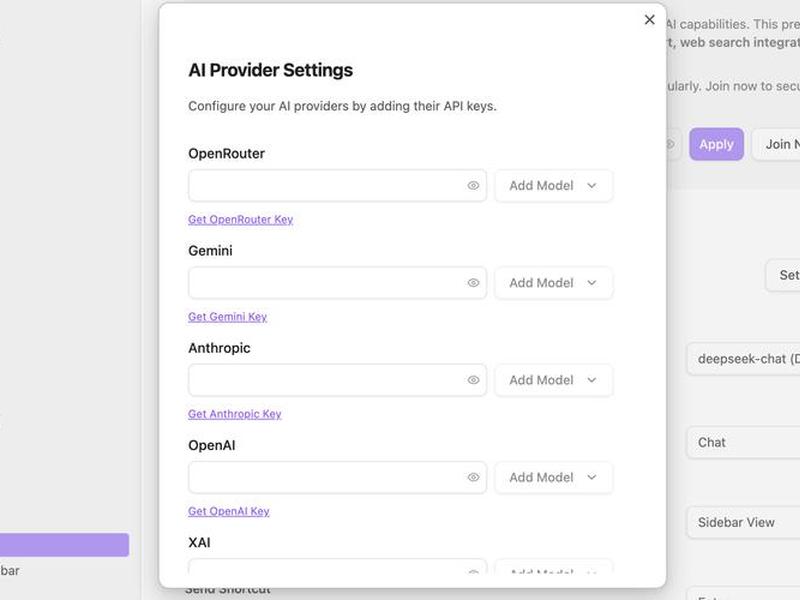The image size is (800, 600).
Task: Click the purple Apply button
Action: click(x=716, y=144)
